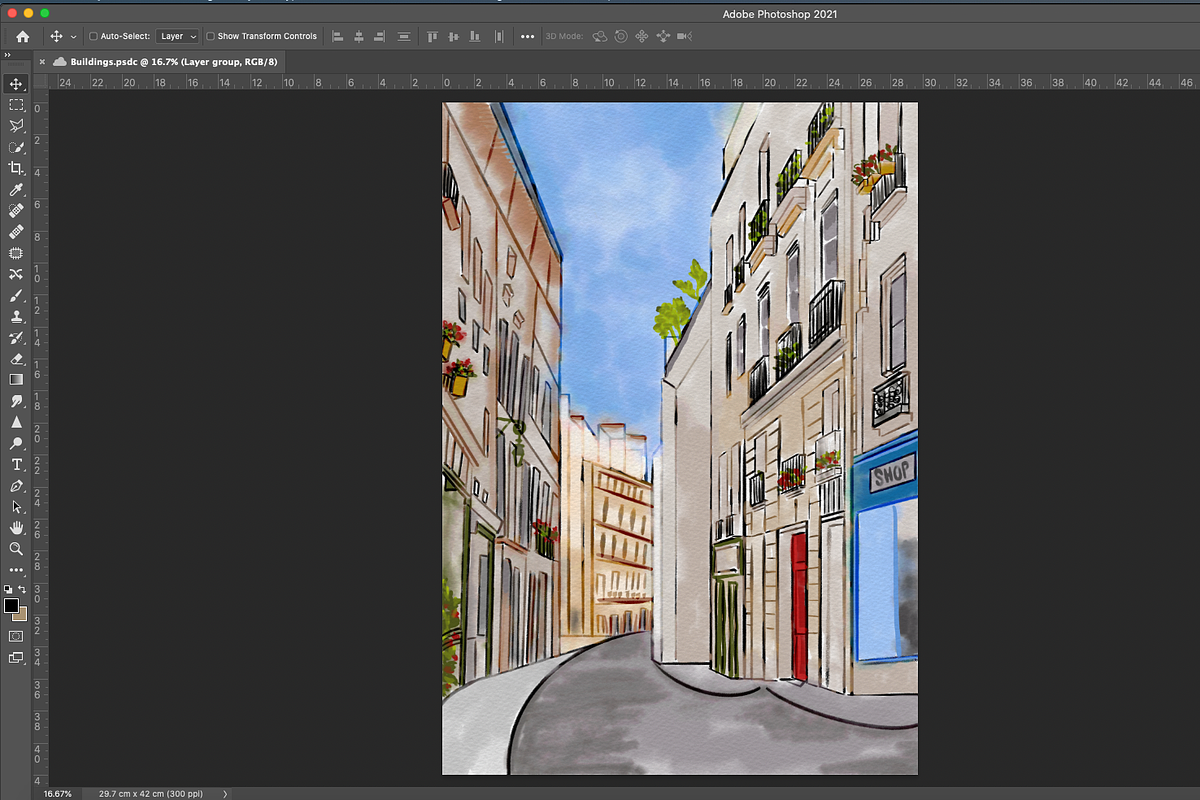Screen dimensions: 1200x800
Task: Select the History Brush tool
Action: click(16, 338)
